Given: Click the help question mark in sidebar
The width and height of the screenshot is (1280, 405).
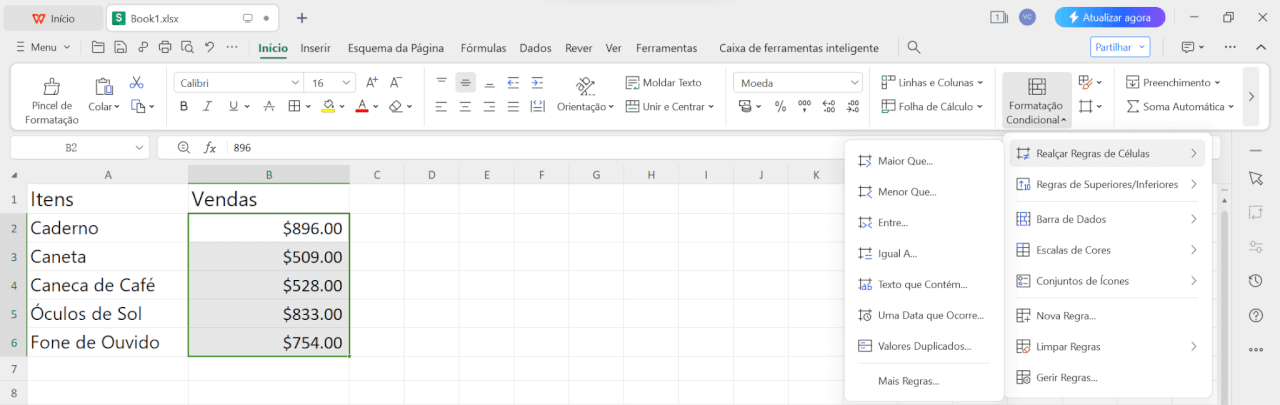Looking at the screenshot, I should click(x=1256, y=316).
